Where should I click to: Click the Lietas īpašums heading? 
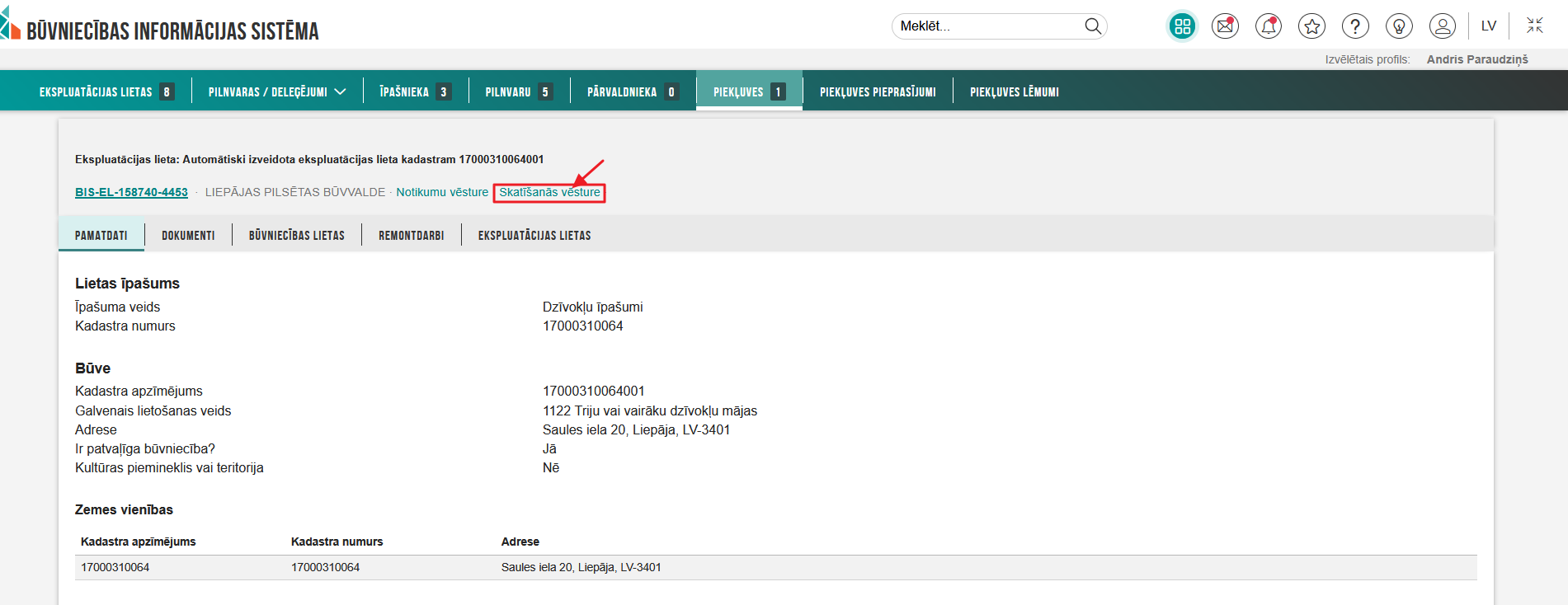pyautogui.click(x=127, y=284)
